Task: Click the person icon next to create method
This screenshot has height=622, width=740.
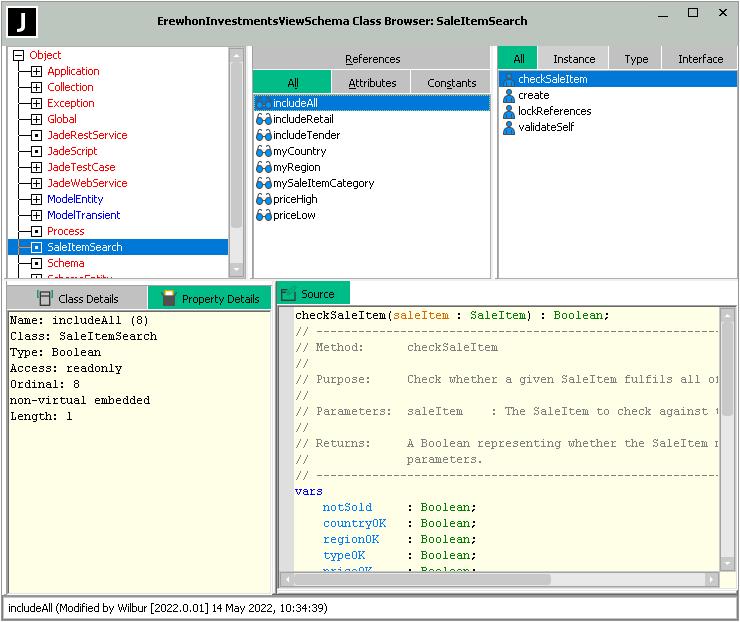Action: 509,95
